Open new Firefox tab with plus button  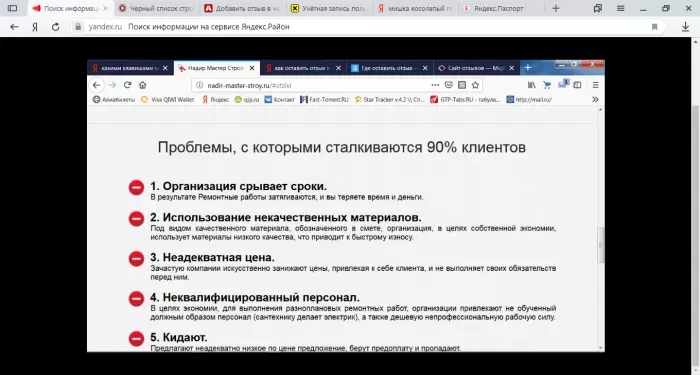[528, 68]
